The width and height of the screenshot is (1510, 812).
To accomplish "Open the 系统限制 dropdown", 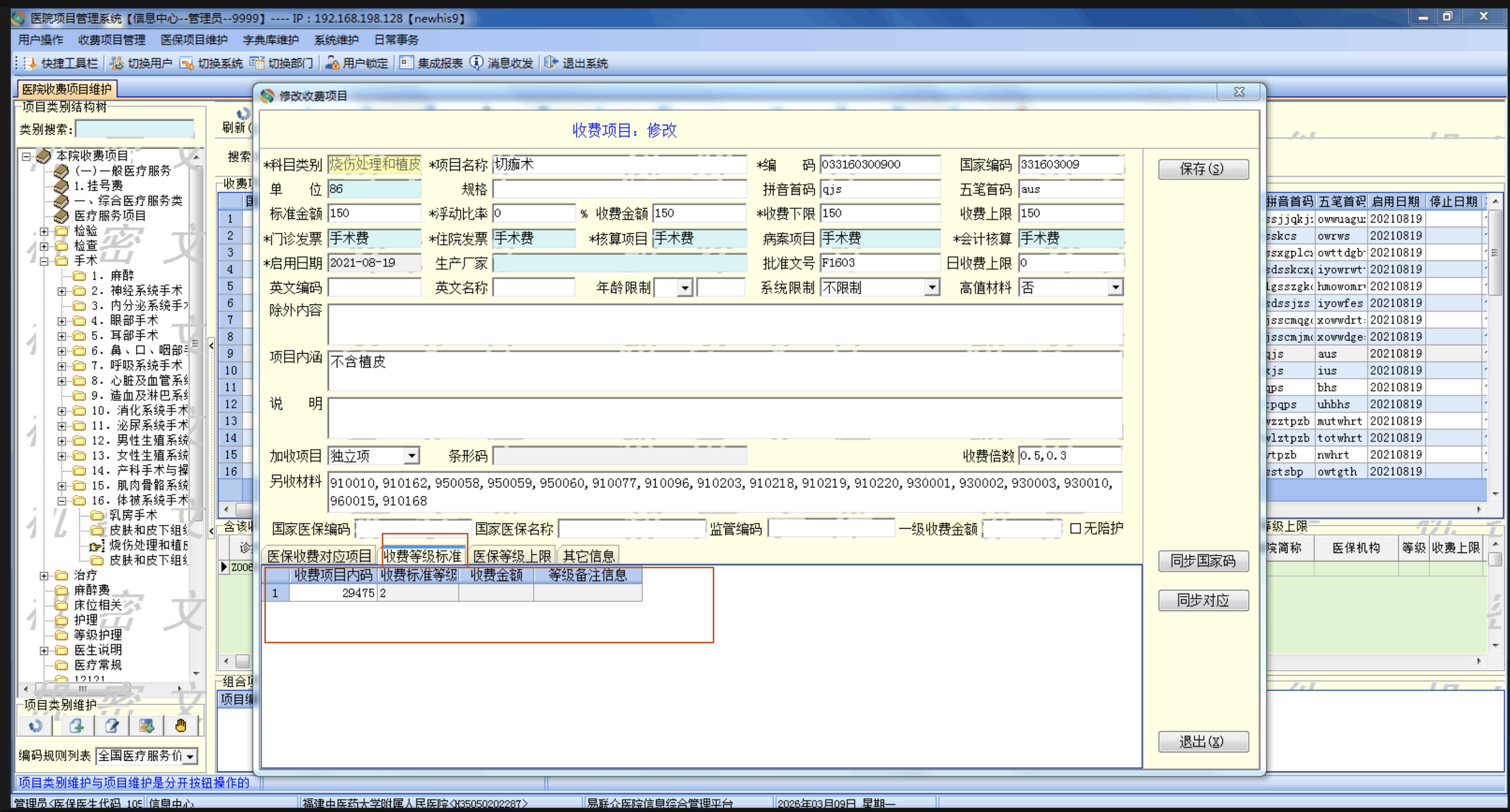I will 932,288.
